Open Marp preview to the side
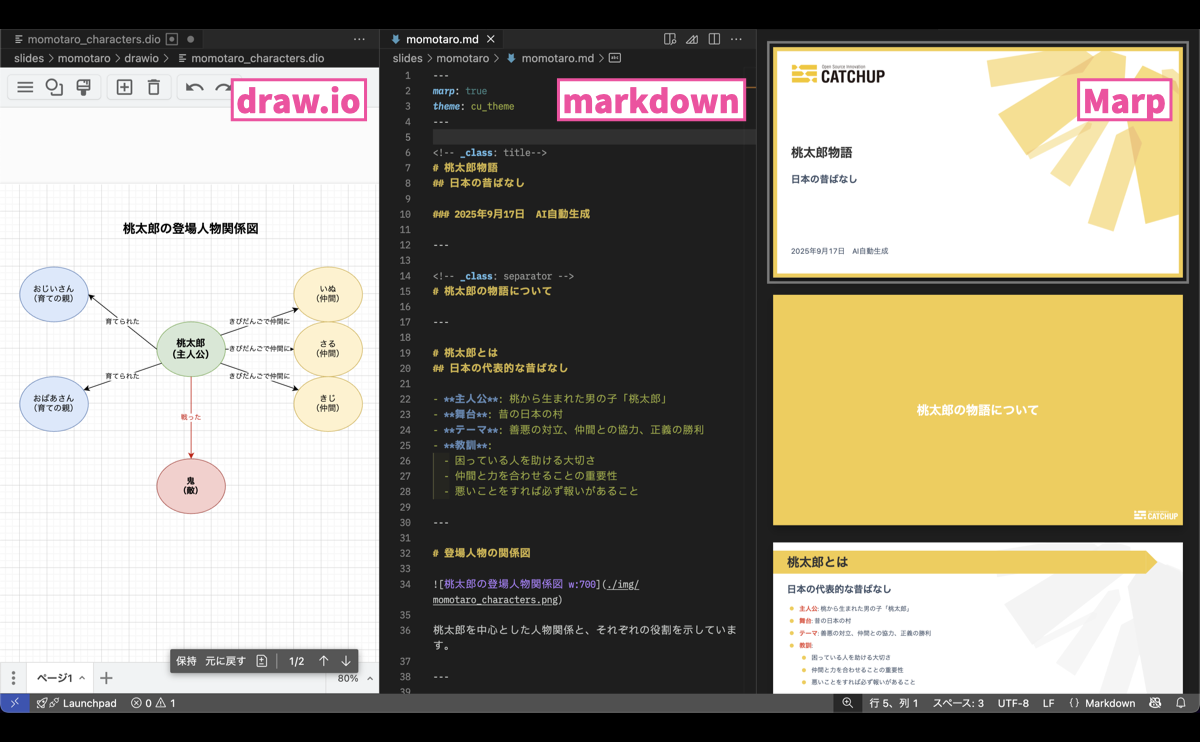The width and height of the screenshot is (1200, 742). point(670,39)
